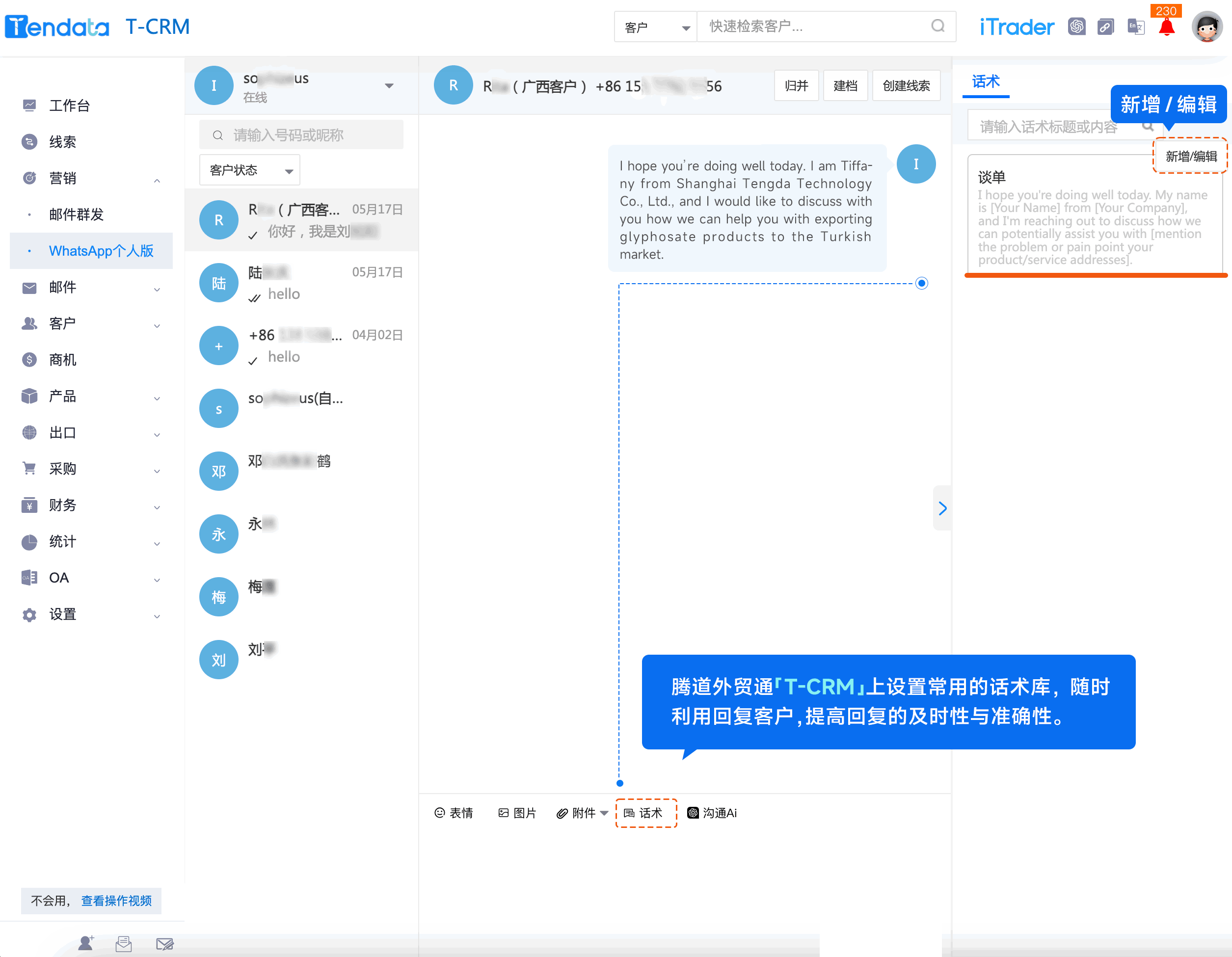Click the search magnifier in top search bar
The image size is (1232, 957).
click(937, 27)
